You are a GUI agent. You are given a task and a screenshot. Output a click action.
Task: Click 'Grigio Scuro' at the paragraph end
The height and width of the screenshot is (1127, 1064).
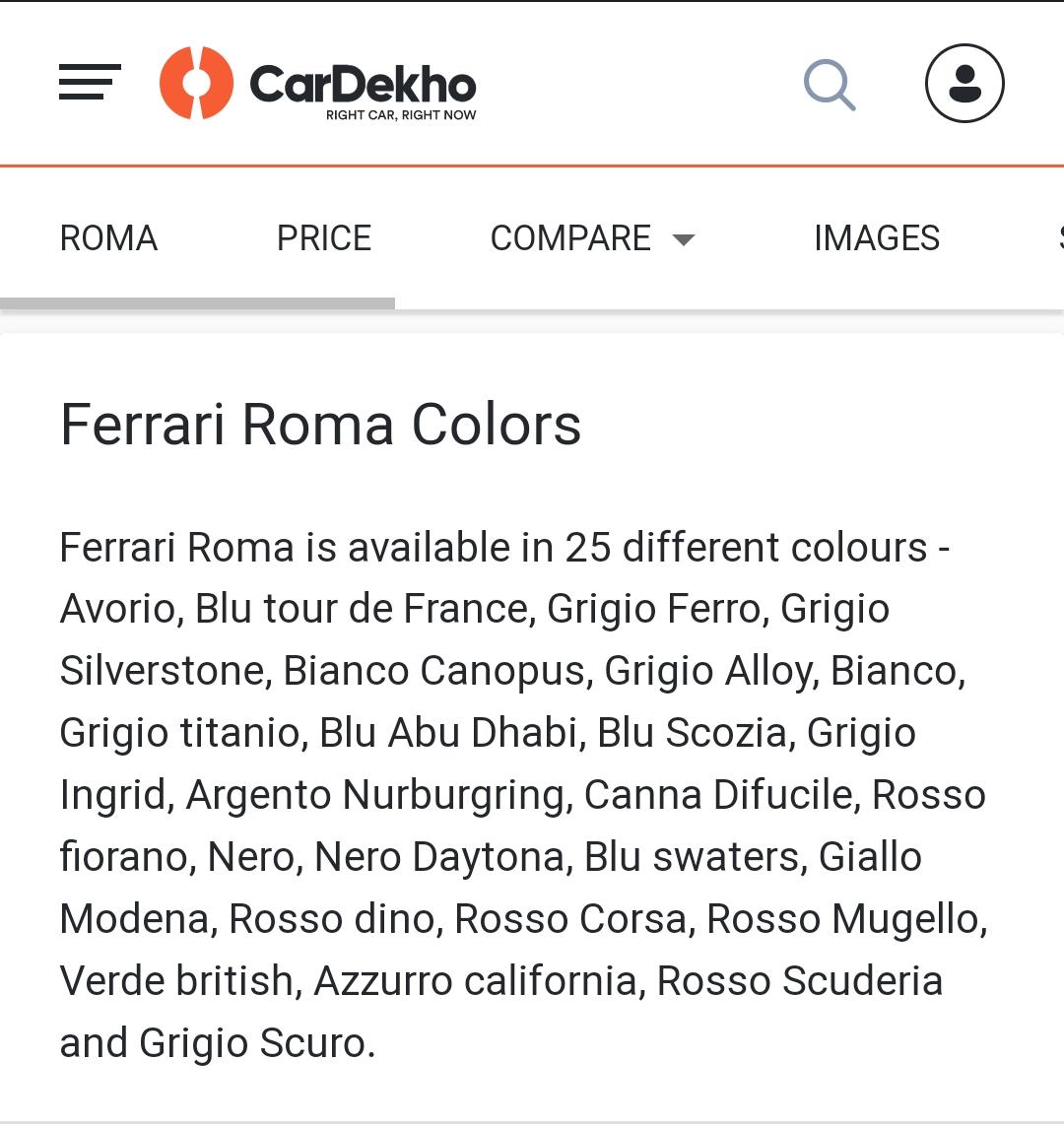[257, 1043]
